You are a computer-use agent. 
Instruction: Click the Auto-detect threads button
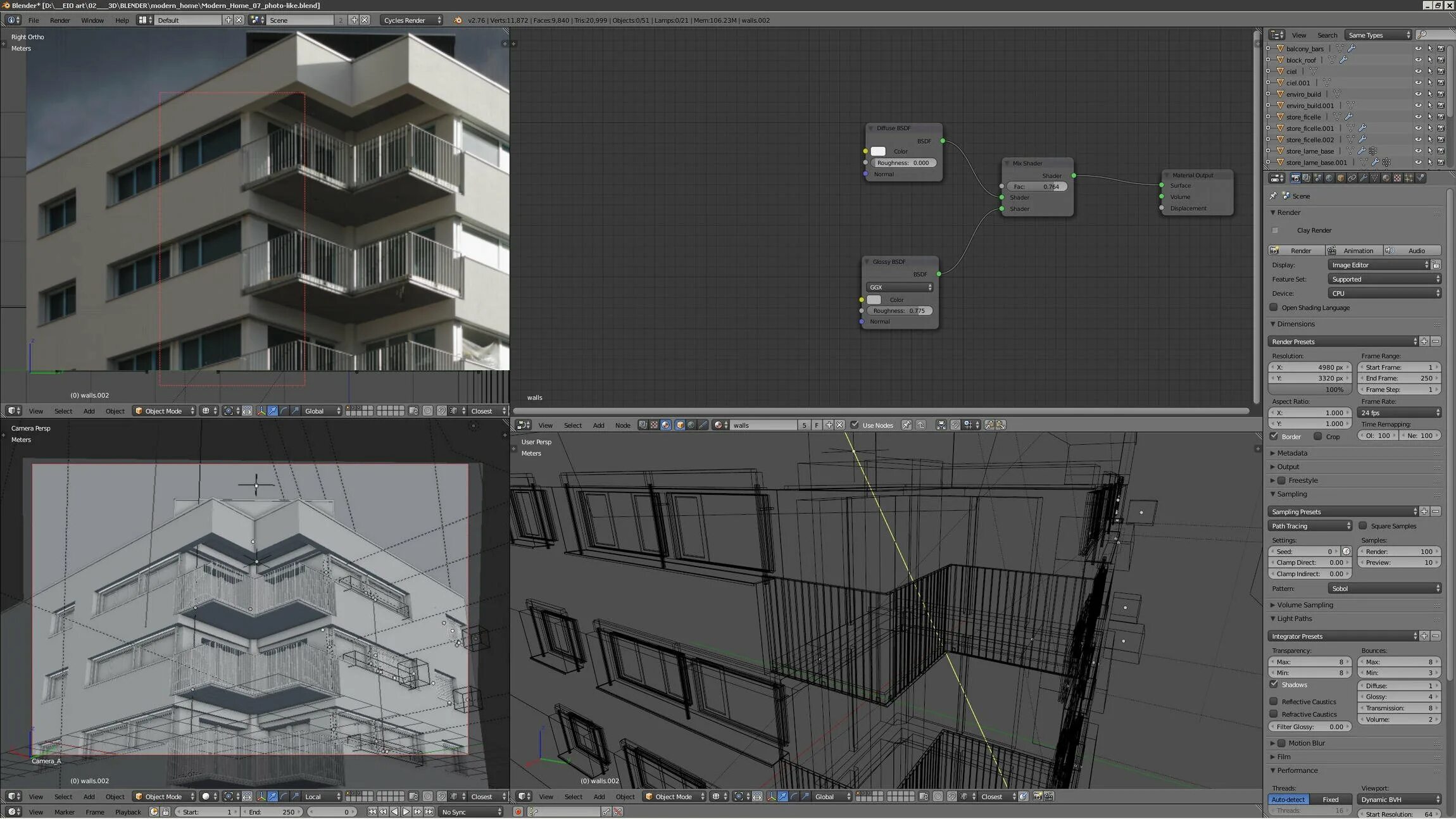pos(1288,799)
